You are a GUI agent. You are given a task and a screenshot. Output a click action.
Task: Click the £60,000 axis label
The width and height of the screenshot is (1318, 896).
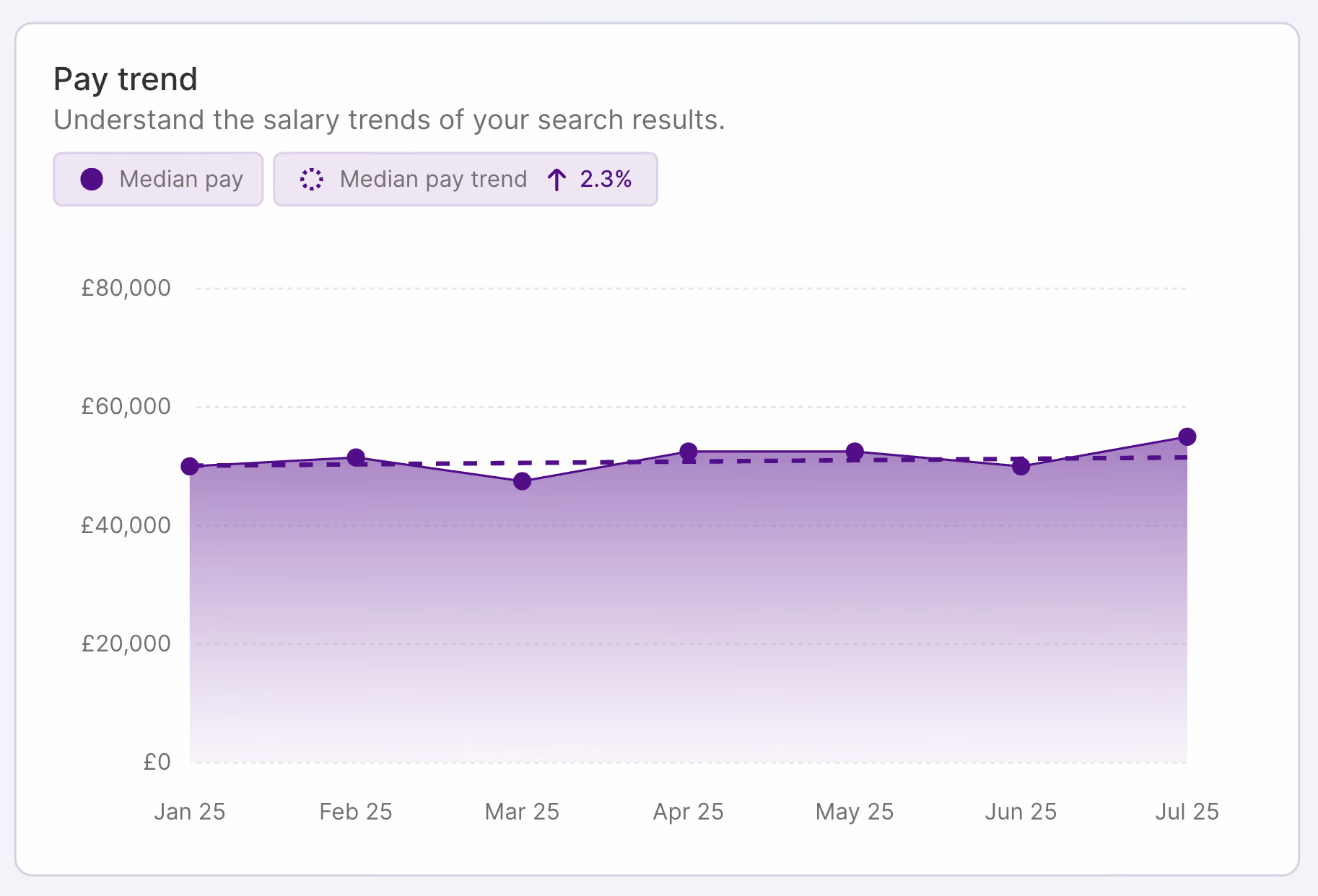pyautogui.click(x=126, y=406)
